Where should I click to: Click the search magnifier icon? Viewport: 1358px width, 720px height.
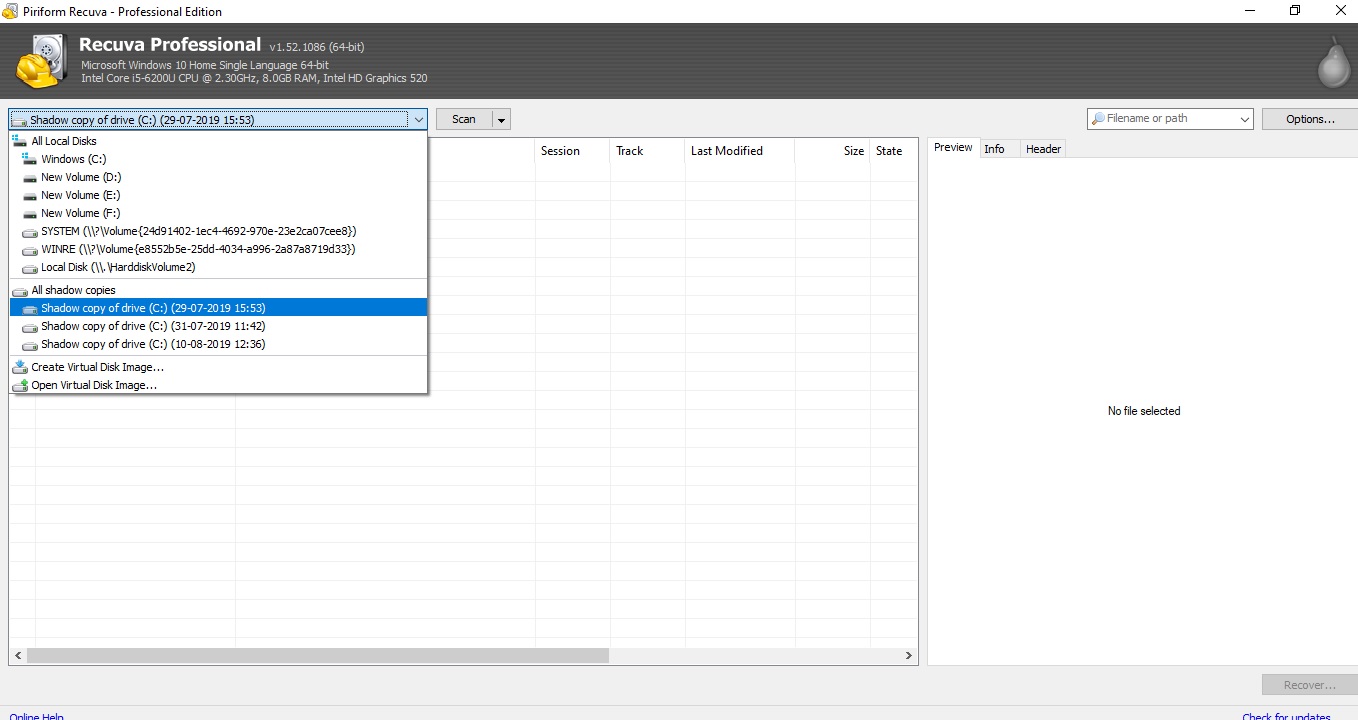(1098, 119)
